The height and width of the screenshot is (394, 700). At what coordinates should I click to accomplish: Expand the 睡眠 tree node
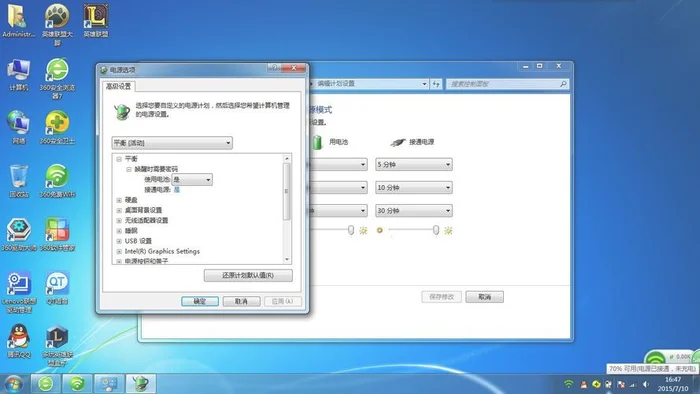tap(119, 231)
